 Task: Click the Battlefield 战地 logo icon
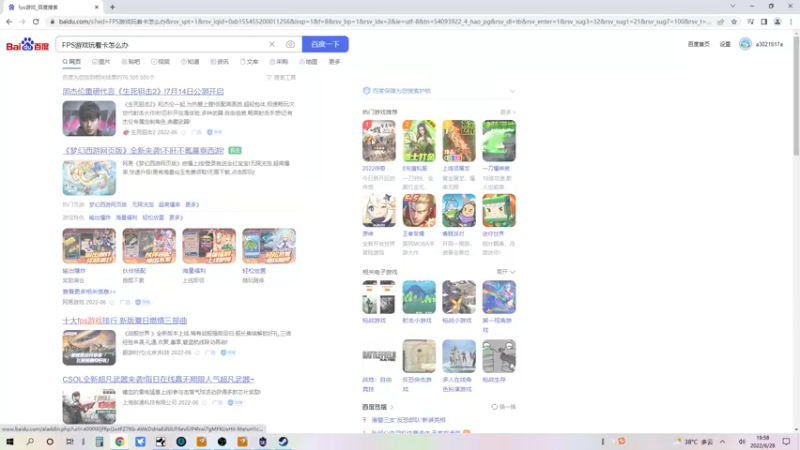(379, 356)
